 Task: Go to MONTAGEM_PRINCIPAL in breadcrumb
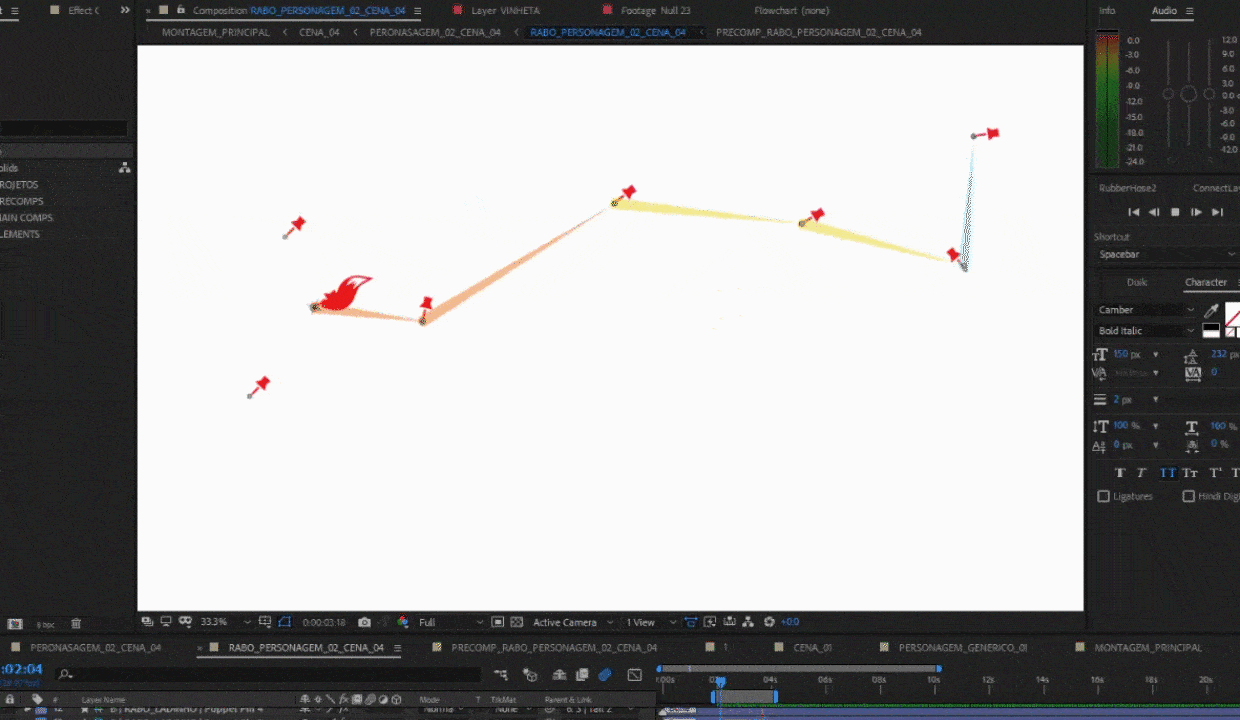click(215, 32)
